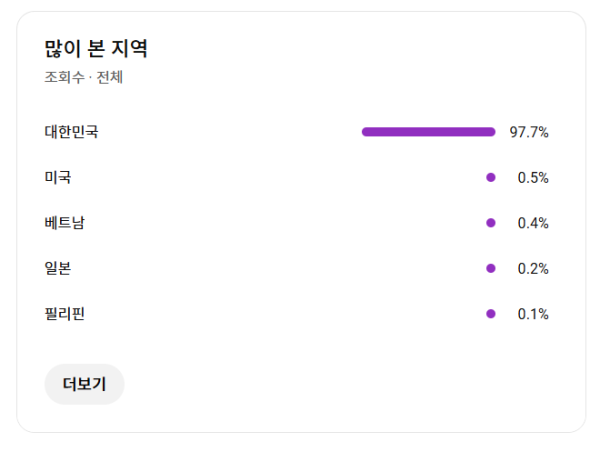This screenshot has height=452, width=600.
Task: Click the 전체 text in subtitle
Action: pyautogui.click(x=109, y=78)
